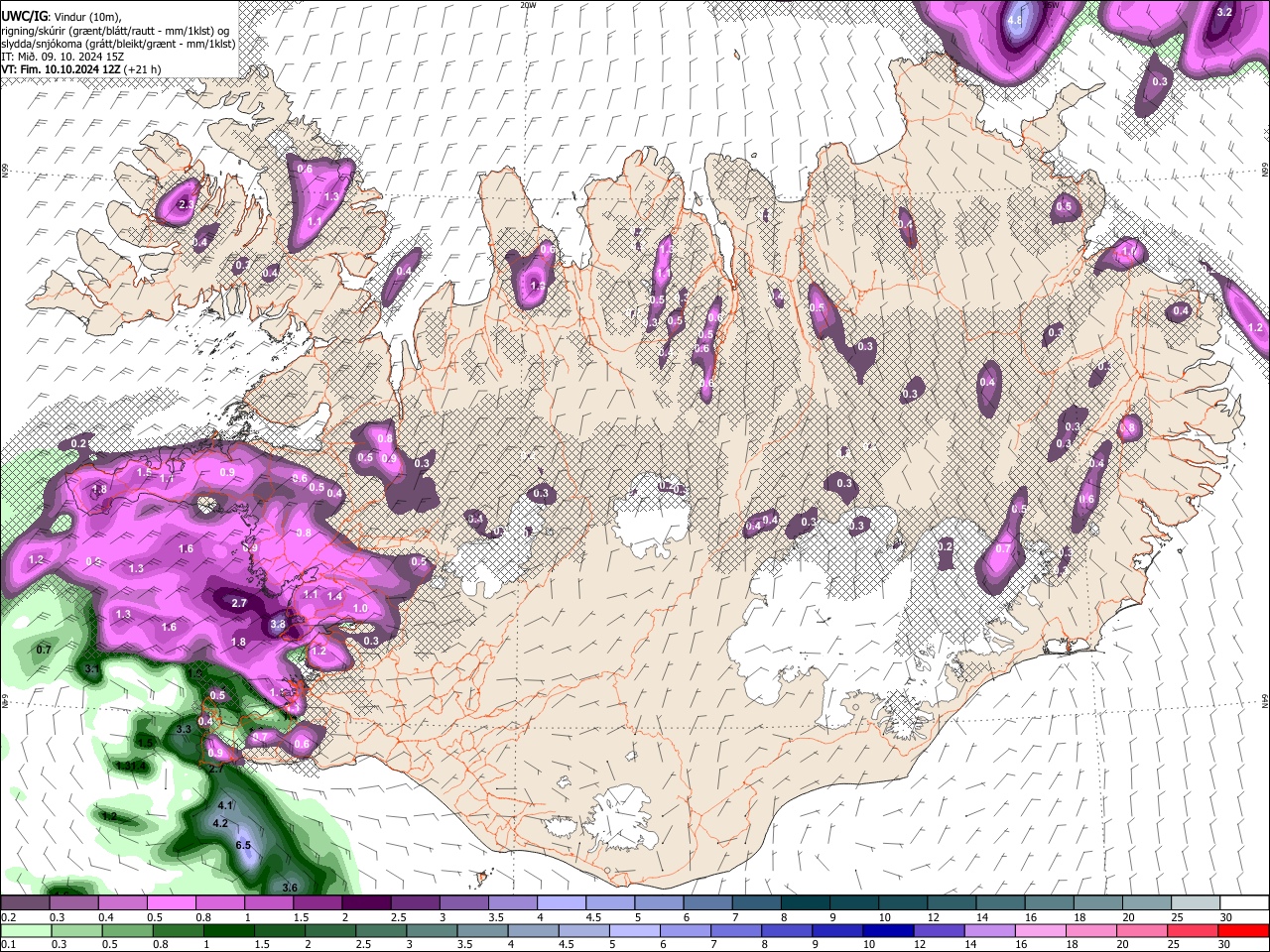Click the 3.6 rain value near the bottom
The image size is (1270, 952).
click(x=291, y=887)
